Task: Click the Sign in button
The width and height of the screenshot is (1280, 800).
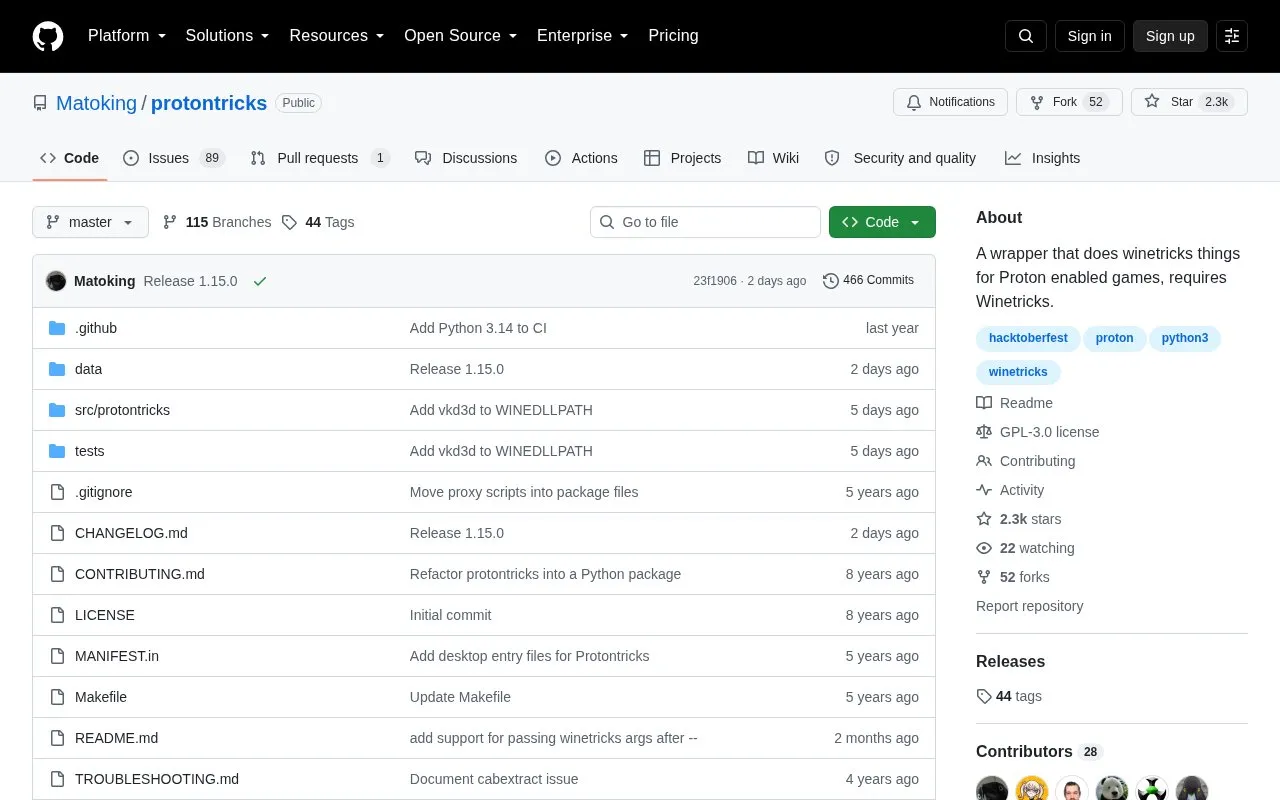Action: click(1090, 36)
